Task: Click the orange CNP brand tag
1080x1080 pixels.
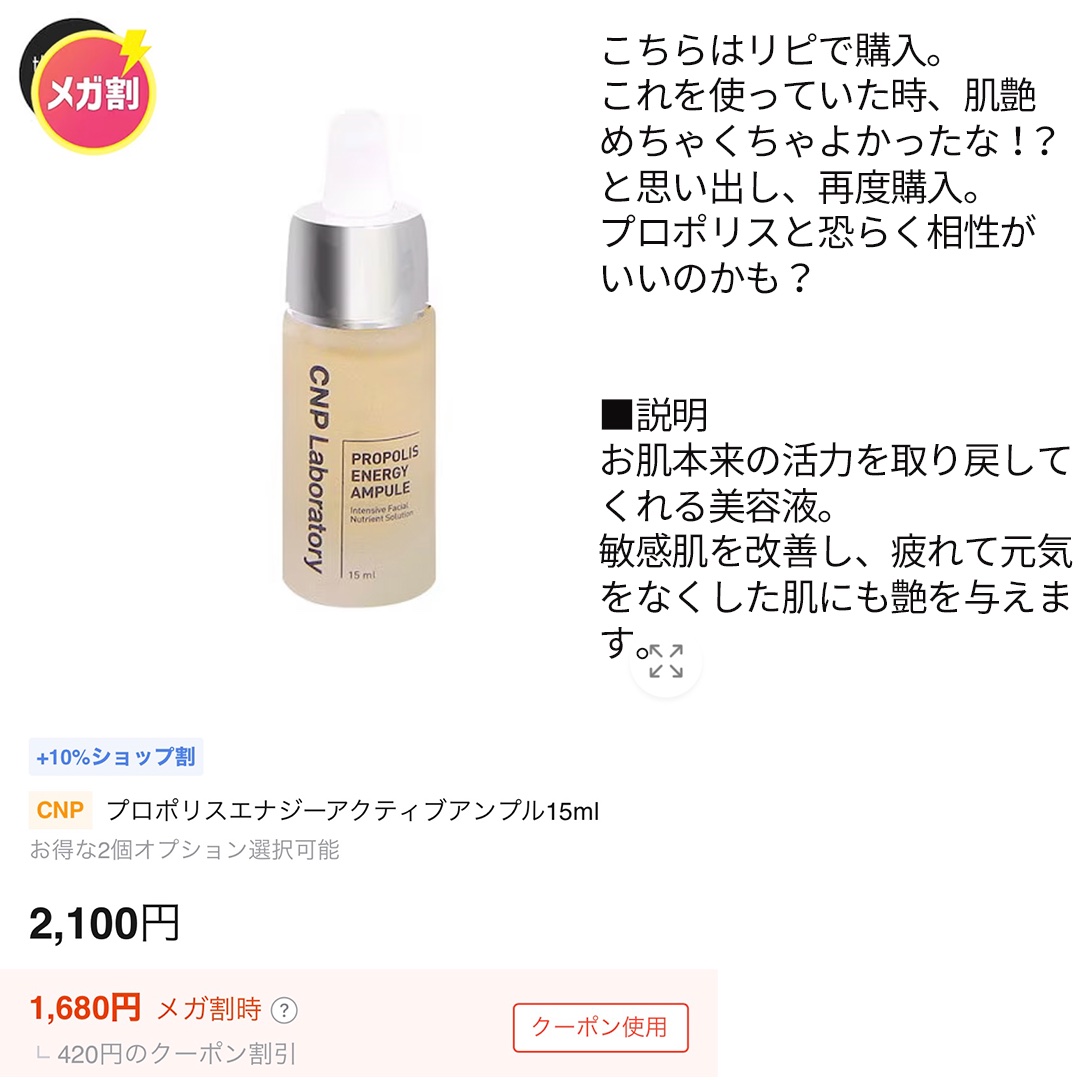Action: (60, 810)
